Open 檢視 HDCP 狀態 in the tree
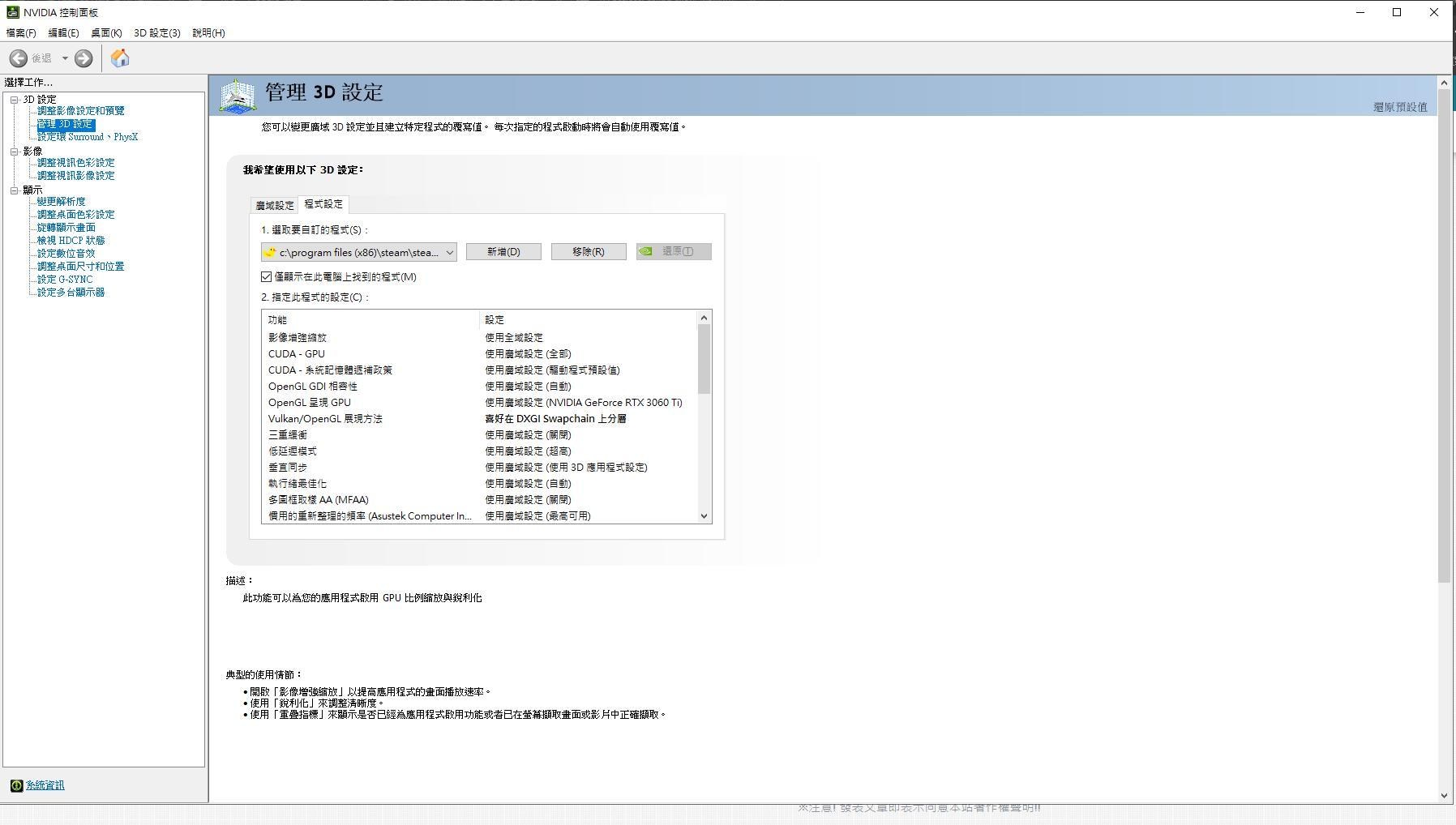This screenshot has width=1456, height=825. (71, 241)
